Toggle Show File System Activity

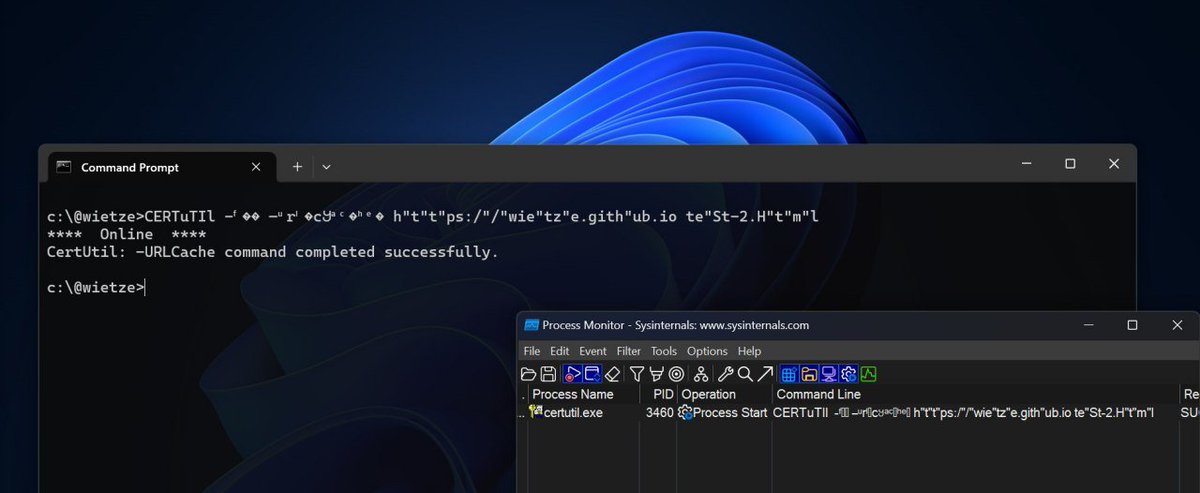pyautogui.click(x=809, y=374)
